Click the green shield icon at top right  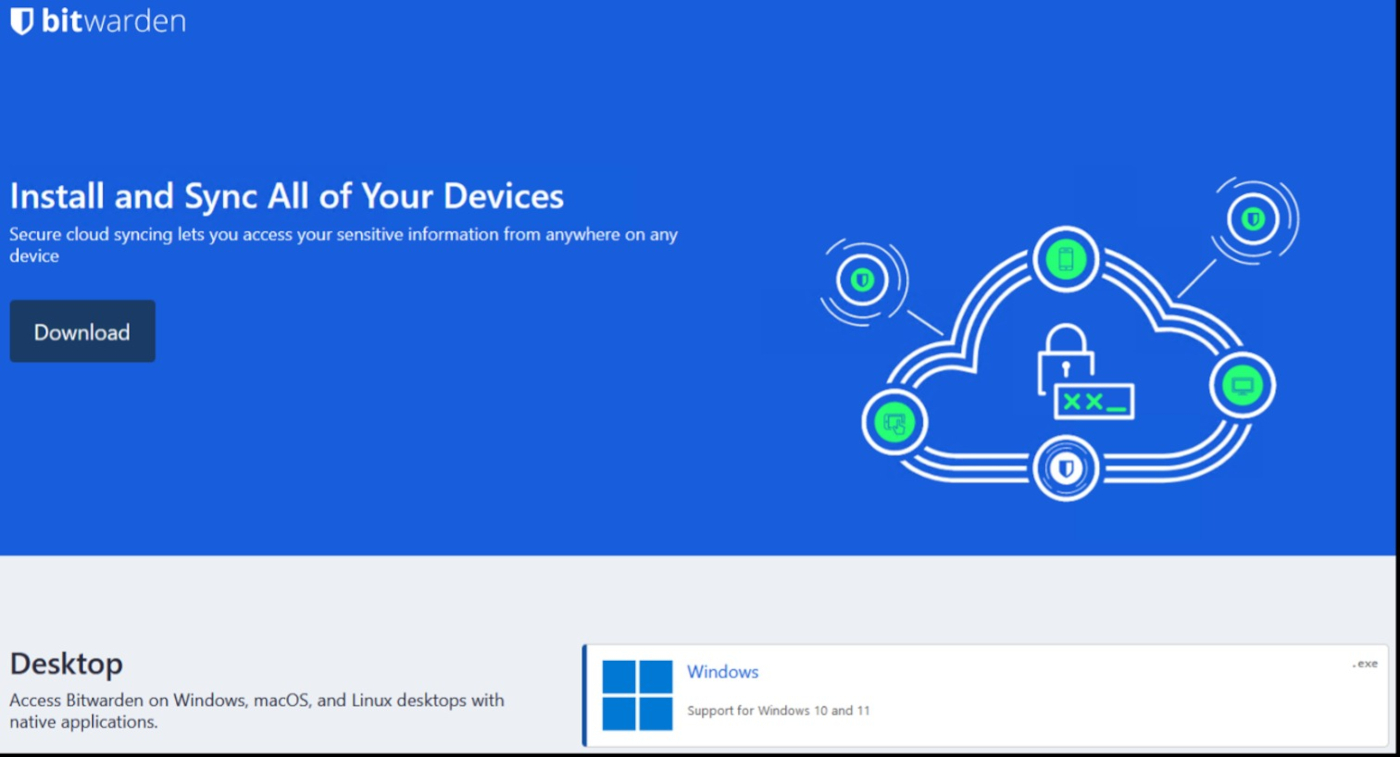click(1253, 218)
